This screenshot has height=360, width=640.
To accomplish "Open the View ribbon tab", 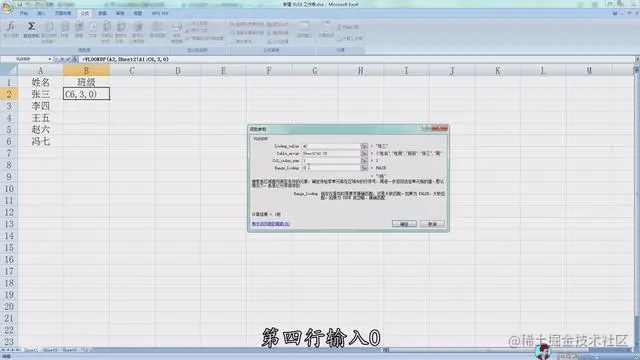I will (x=138, y=13).
